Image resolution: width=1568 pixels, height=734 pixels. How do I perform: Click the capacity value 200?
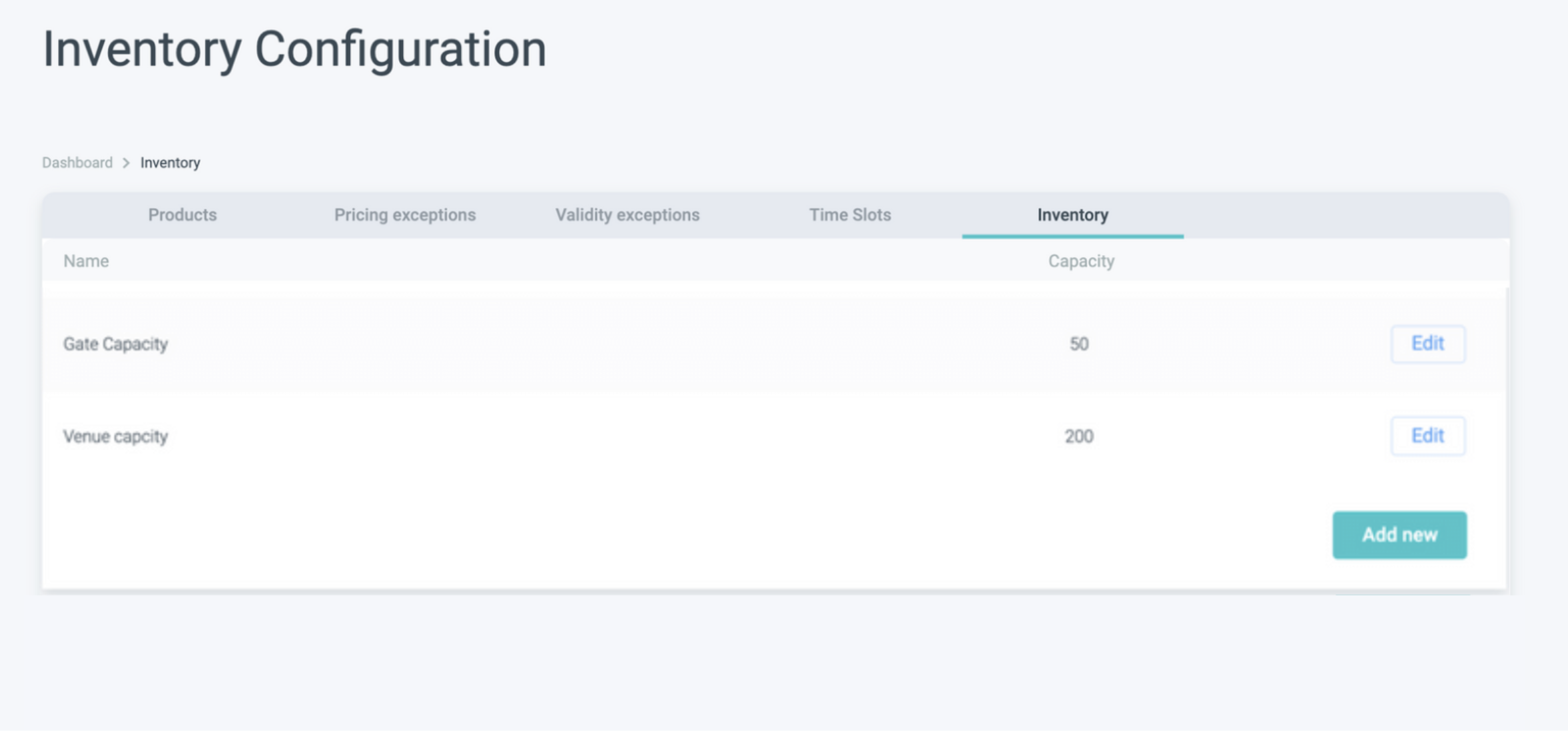[1078, 437]
